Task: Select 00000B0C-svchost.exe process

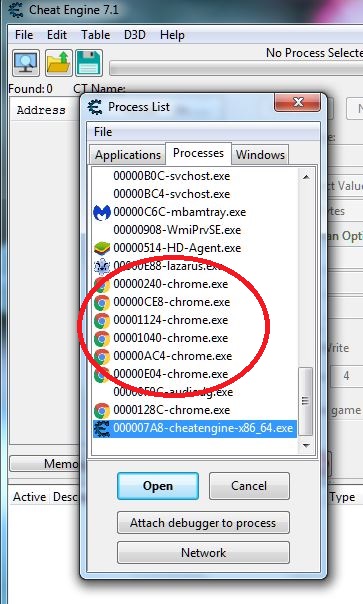Action: click(x=171, y=176)
